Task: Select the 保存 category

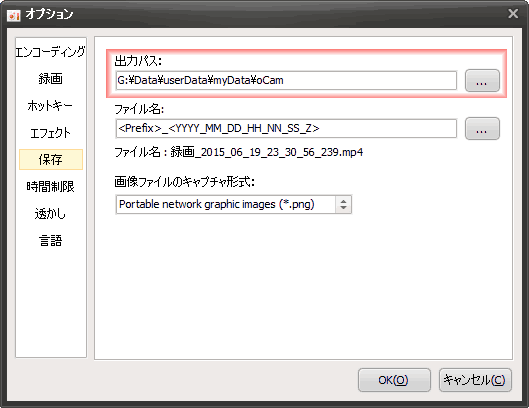Action: pyautogui.click(x=51, y=159)
